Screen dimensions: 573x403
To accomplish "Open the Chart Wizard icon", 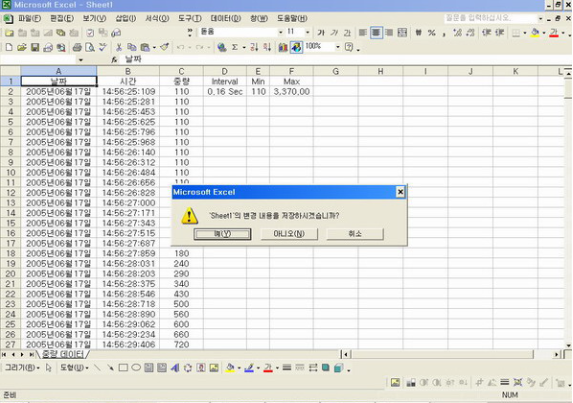I will point(283,47).
